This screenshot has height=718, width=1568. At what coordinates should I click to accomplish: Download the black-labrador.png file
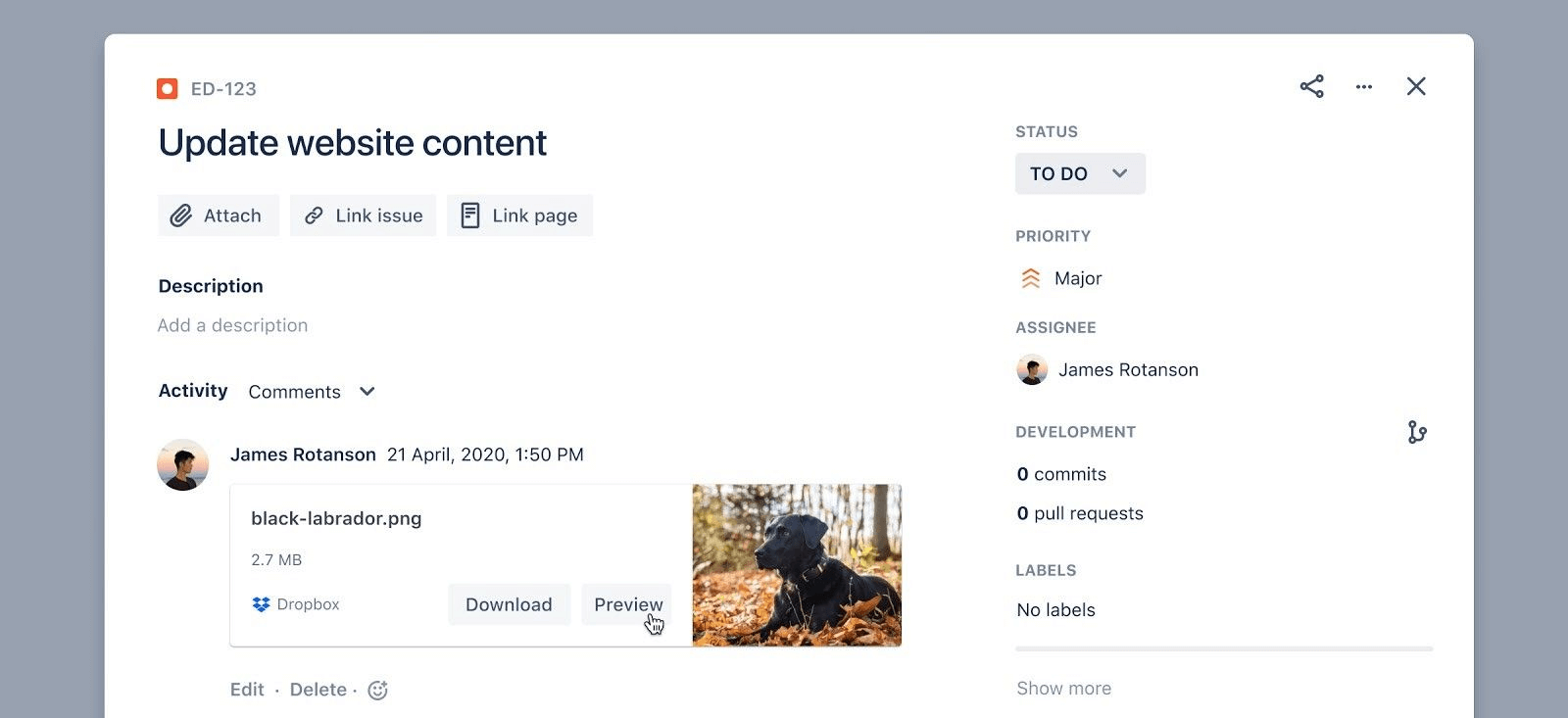click(x=509, y=605)
